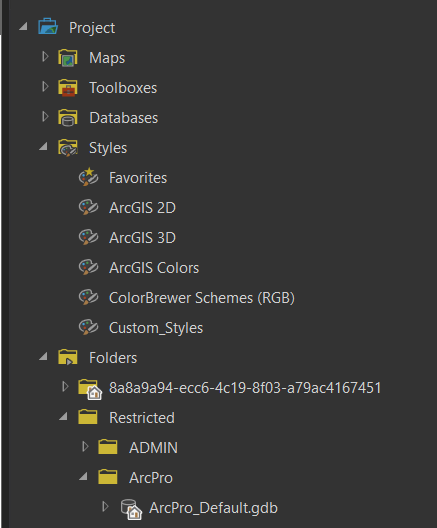Select the ADMIN folder name

(x=153, y=448)
